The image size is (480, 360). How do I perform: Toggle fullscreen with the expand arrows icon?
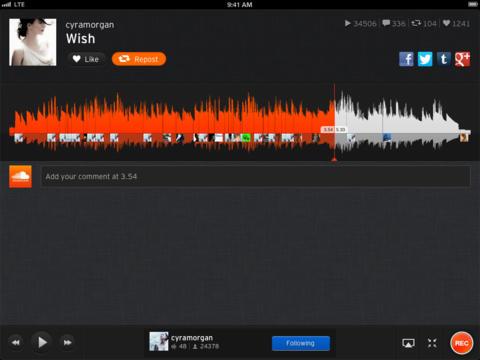pyautogui.click(x=432, y=343)
